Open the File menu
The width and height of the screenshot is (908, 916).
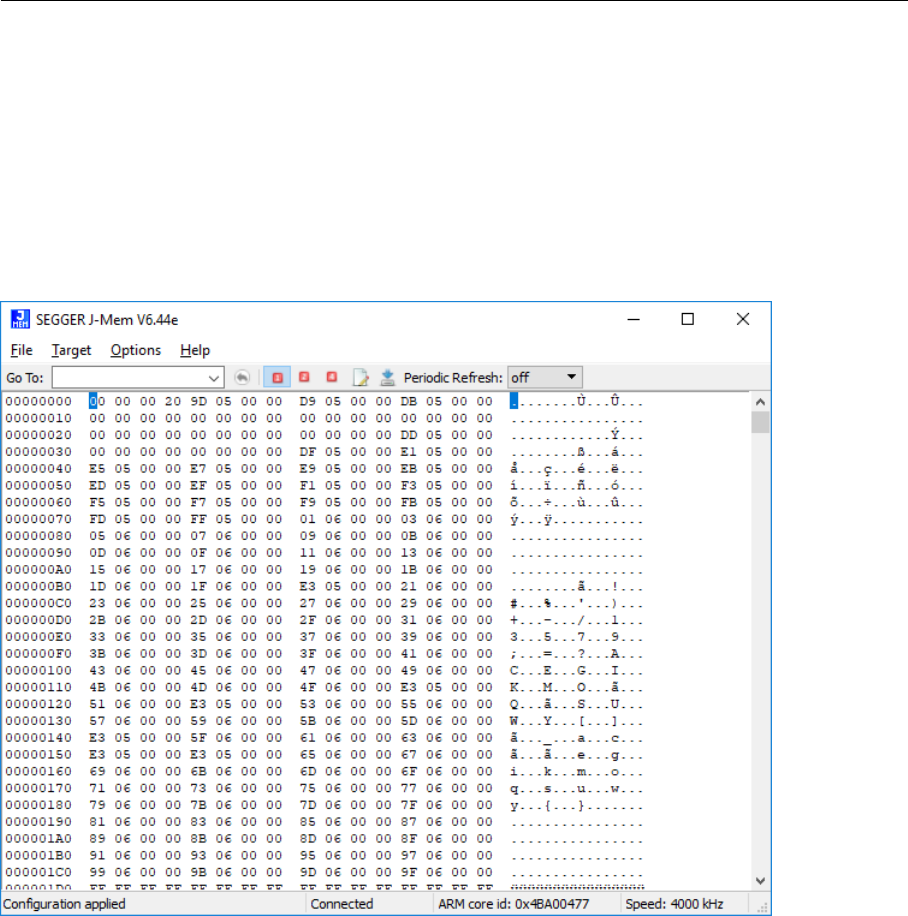pyautogui.click(x=22, y=350)
